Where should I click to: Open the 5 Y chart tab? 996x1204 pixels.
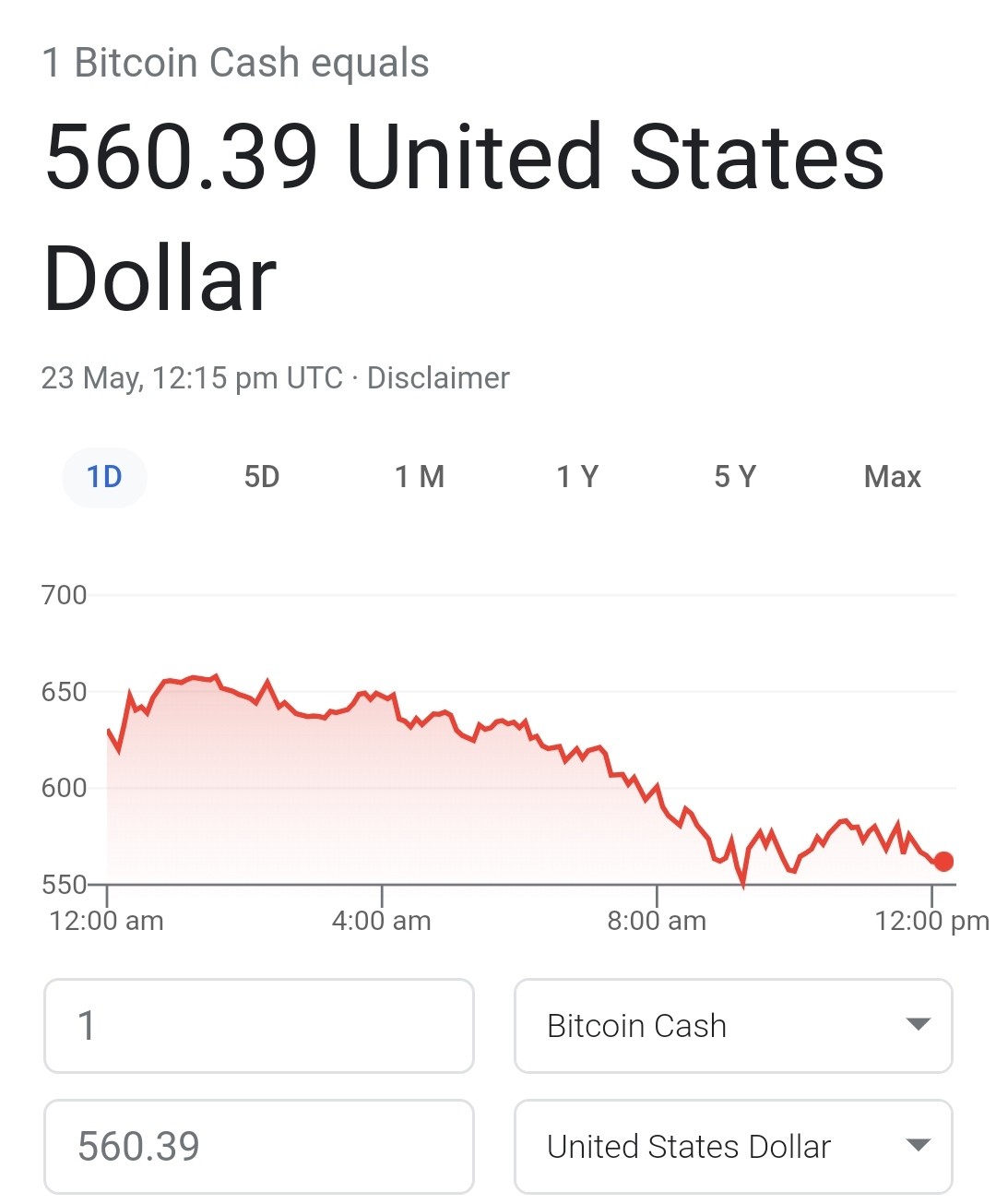coord(735,477)
